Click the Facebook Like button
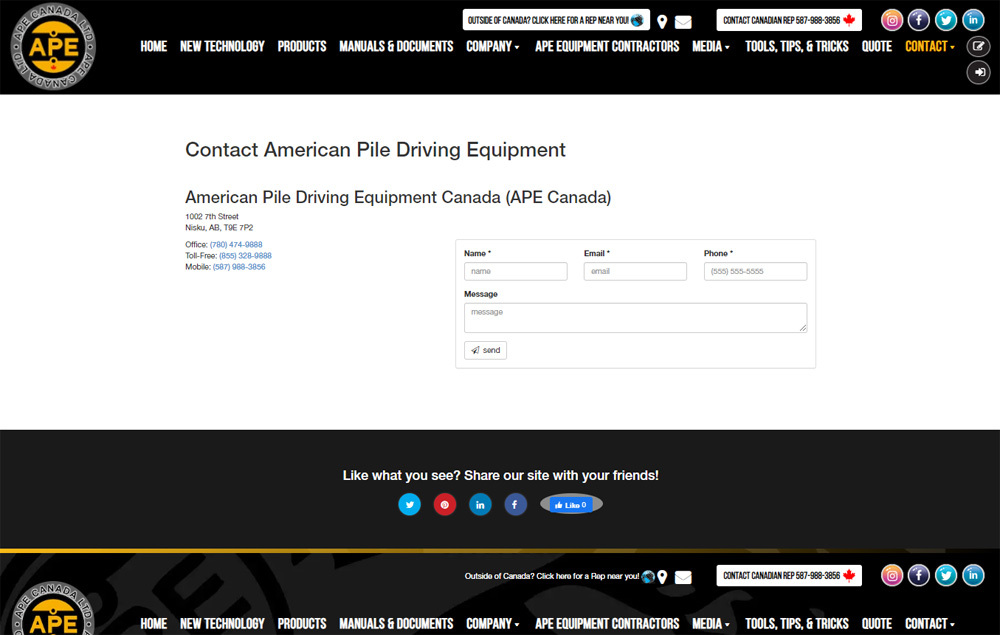 571,505
